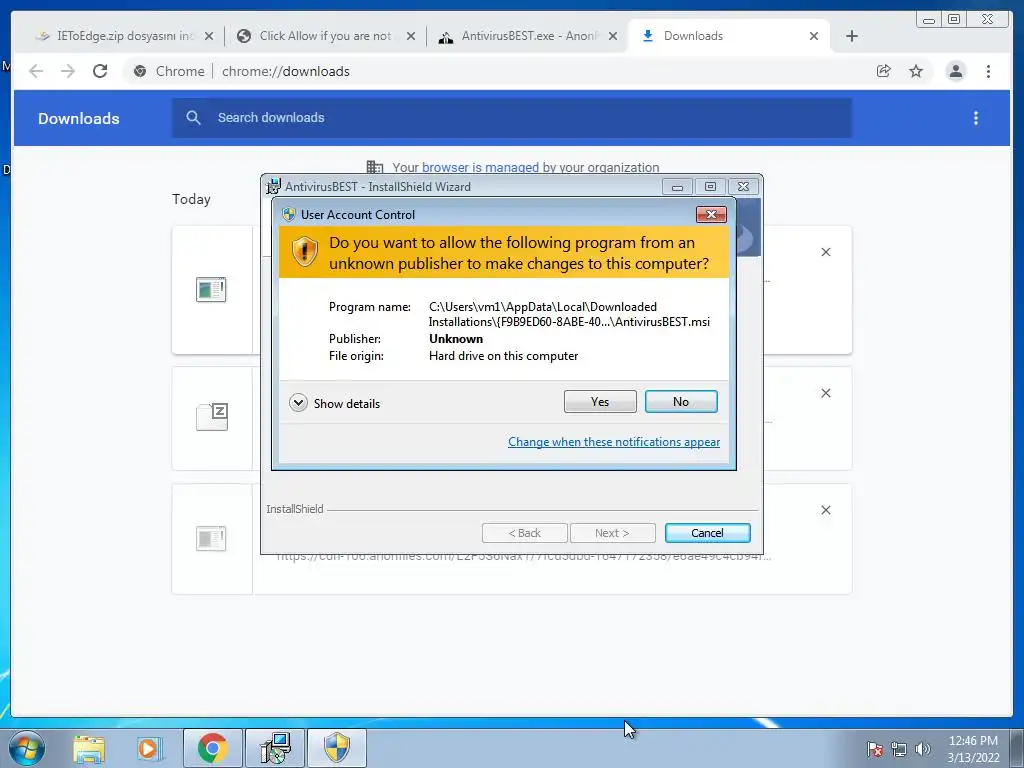This screenshot has height=768, width=1024.
Task: Open Chrome three-dot main menu
Action: click(988, 71)
